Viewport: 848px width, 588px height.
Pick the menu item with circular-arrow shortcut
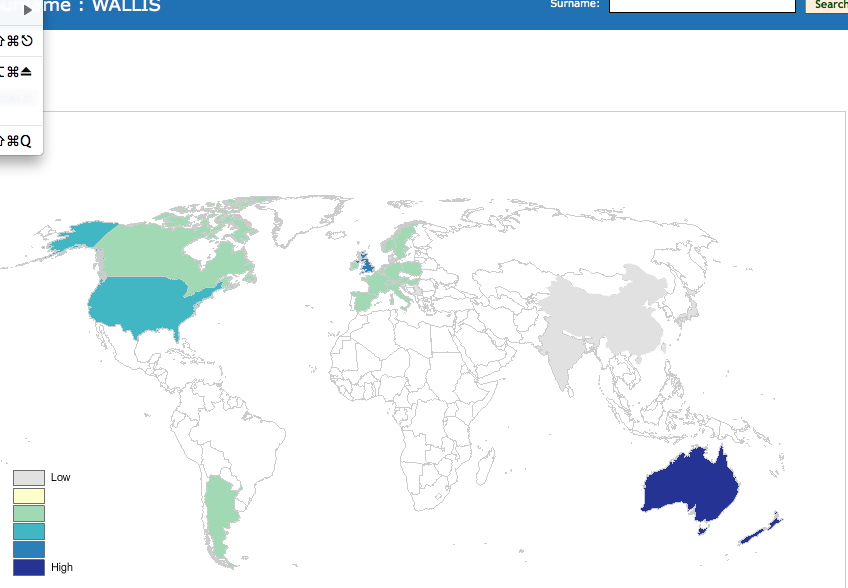pos(20,41)
